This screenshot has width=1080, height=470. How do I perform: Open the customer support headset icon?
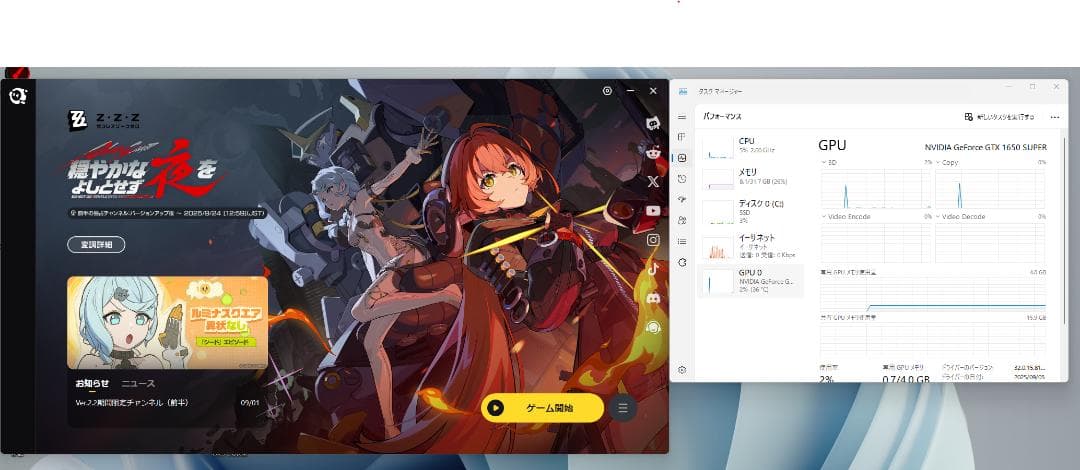(x=653, y=327)
